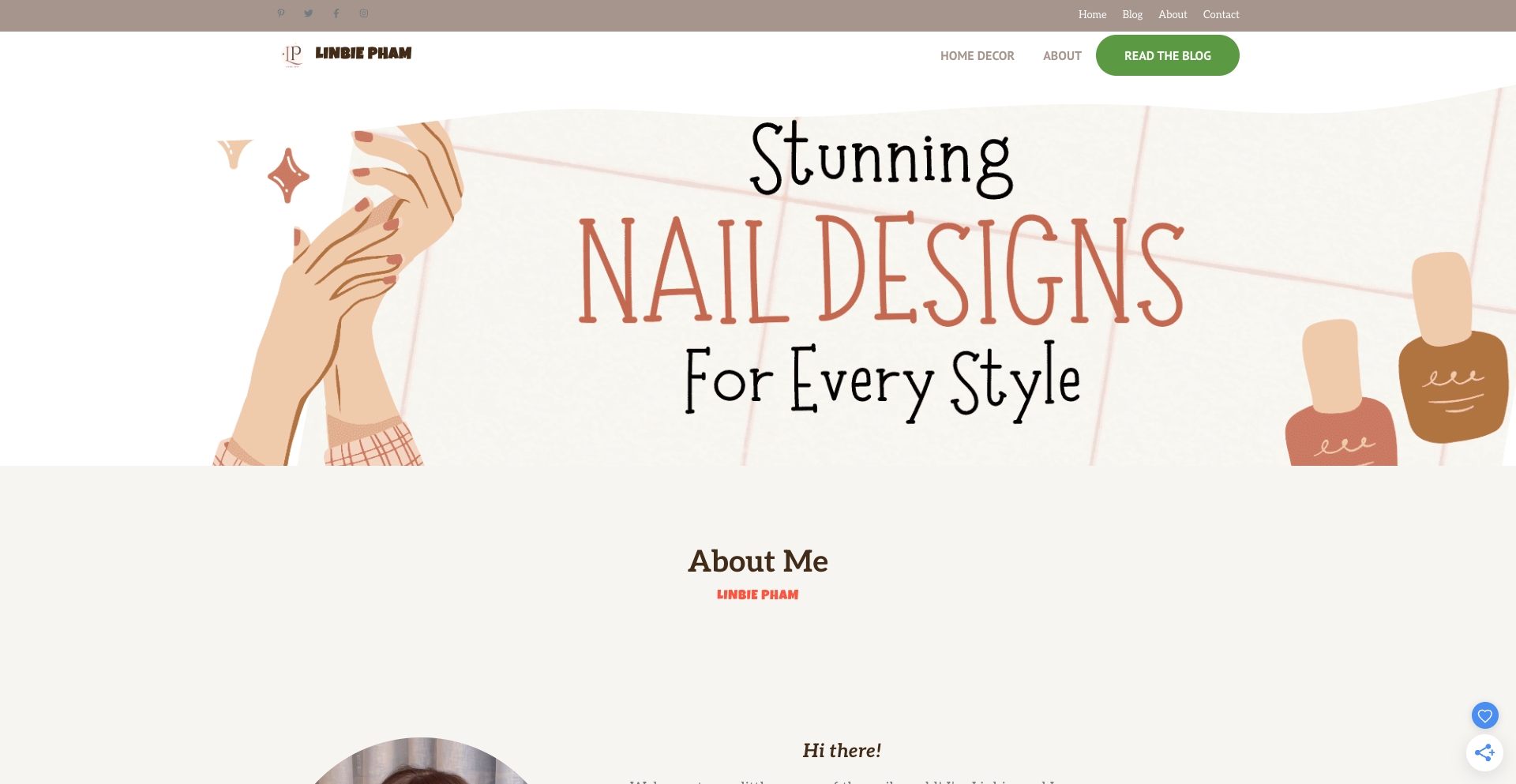Open the Pinterest social icon

[x=280, y=13]
